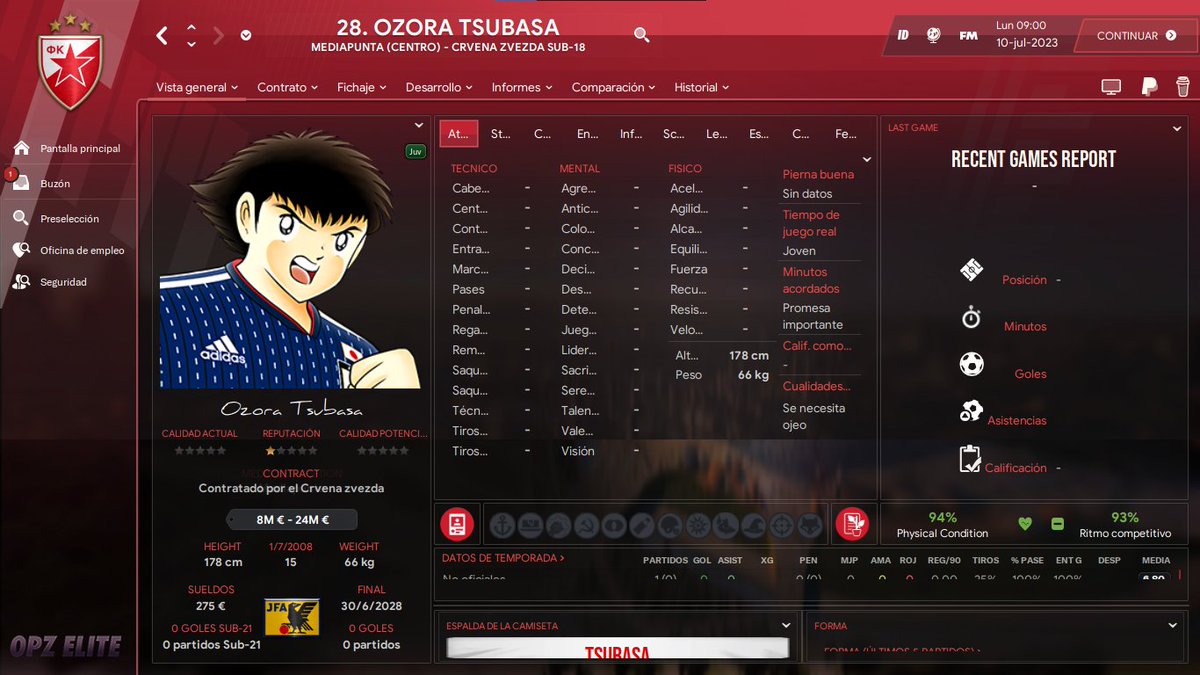This screenshot has width=1200, height=675.
Task: Click the 8M € - 24M € value pill
Action: tap(292, 520)
